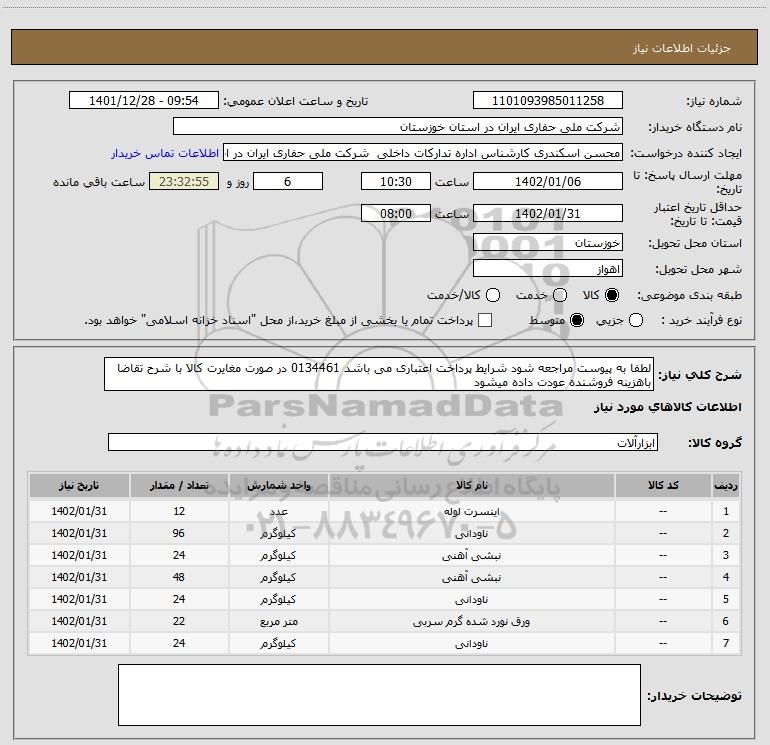Click the request creator name field
Screen dimensions: 770x745
click(x=423, y=153)
